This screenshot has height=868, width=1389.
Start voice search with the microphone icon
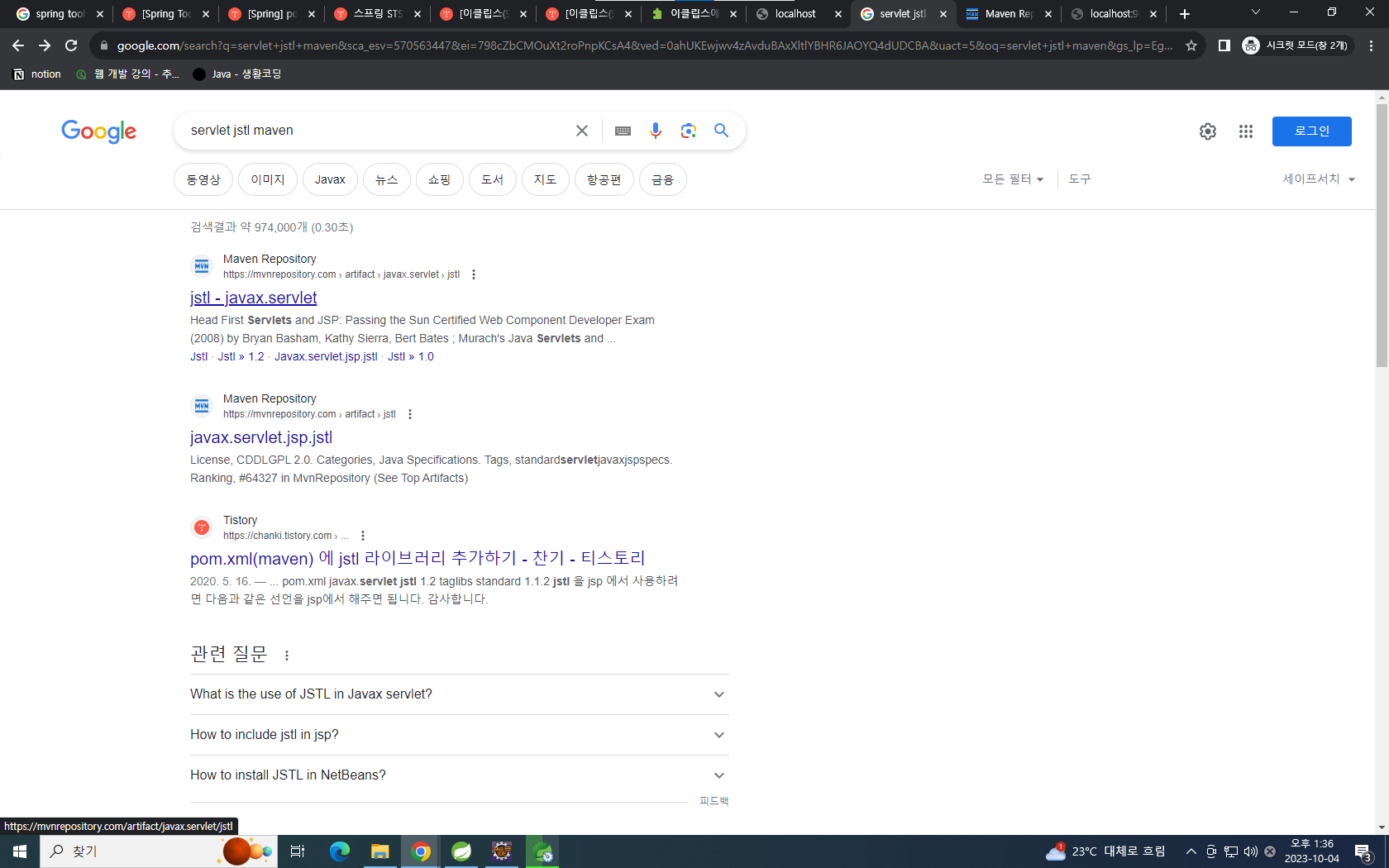coord(656,131)
